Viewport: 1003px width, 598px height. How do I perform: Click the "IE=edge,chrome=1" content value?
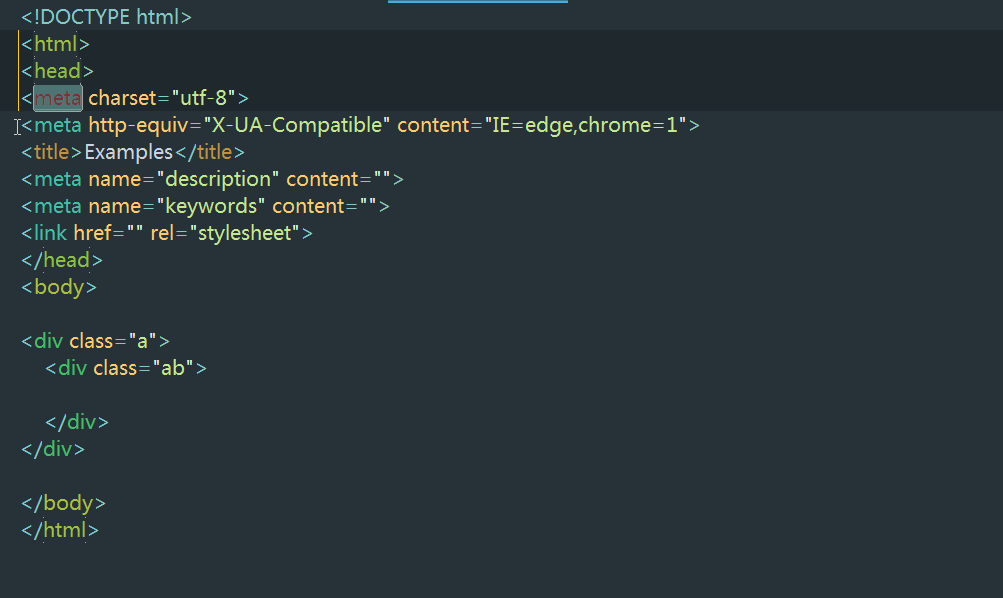pos(586,125)
